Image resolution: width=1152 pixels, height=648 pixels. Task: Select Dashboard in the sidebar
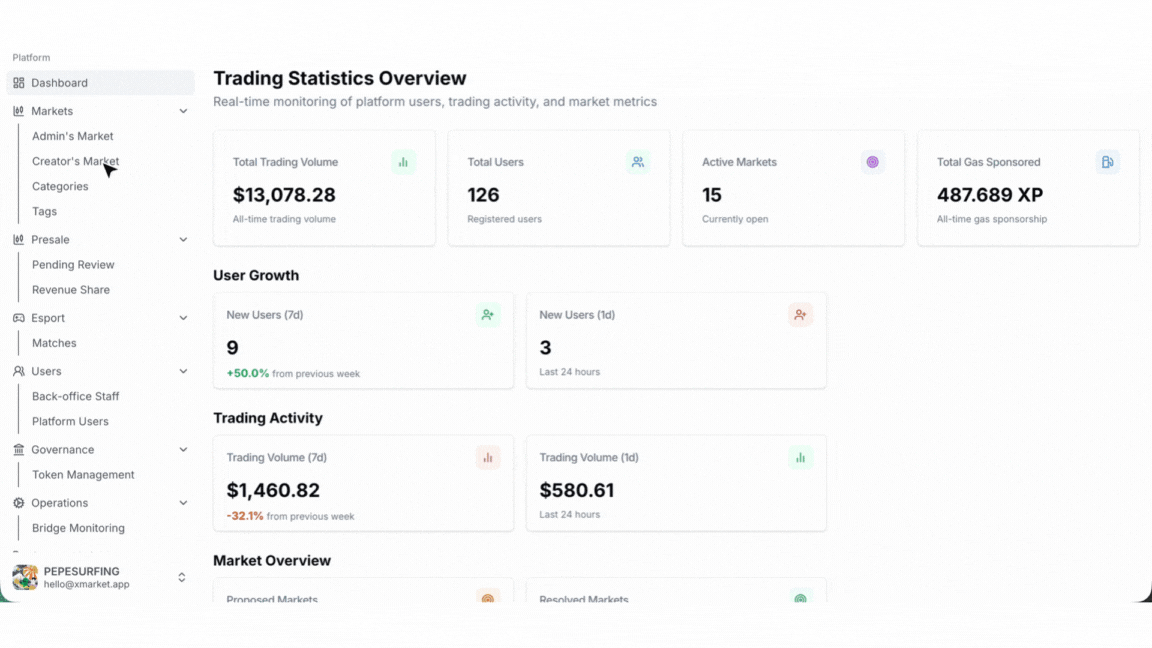point(60,83)
